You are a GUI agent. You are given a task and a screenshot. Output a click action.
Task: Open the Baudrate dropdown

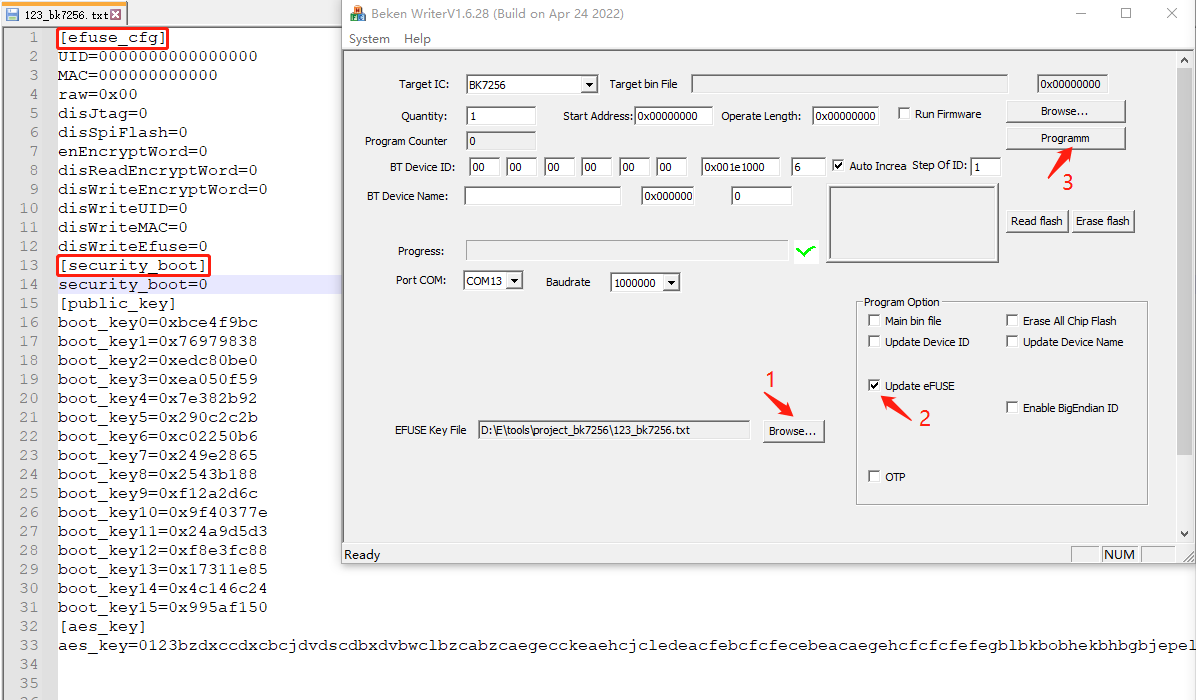670,283
